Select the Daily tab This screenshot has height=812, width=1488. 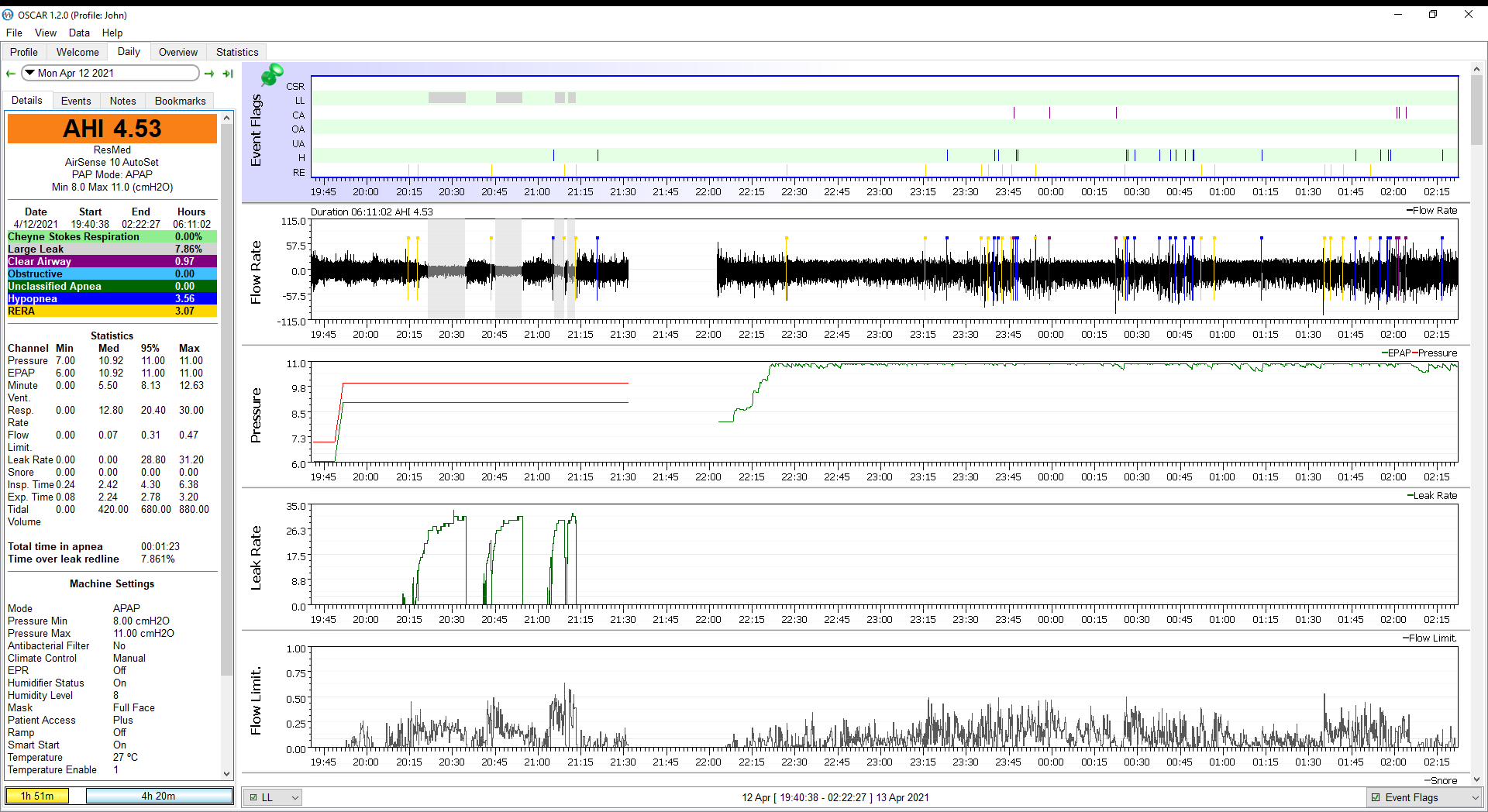click(129, 51)
